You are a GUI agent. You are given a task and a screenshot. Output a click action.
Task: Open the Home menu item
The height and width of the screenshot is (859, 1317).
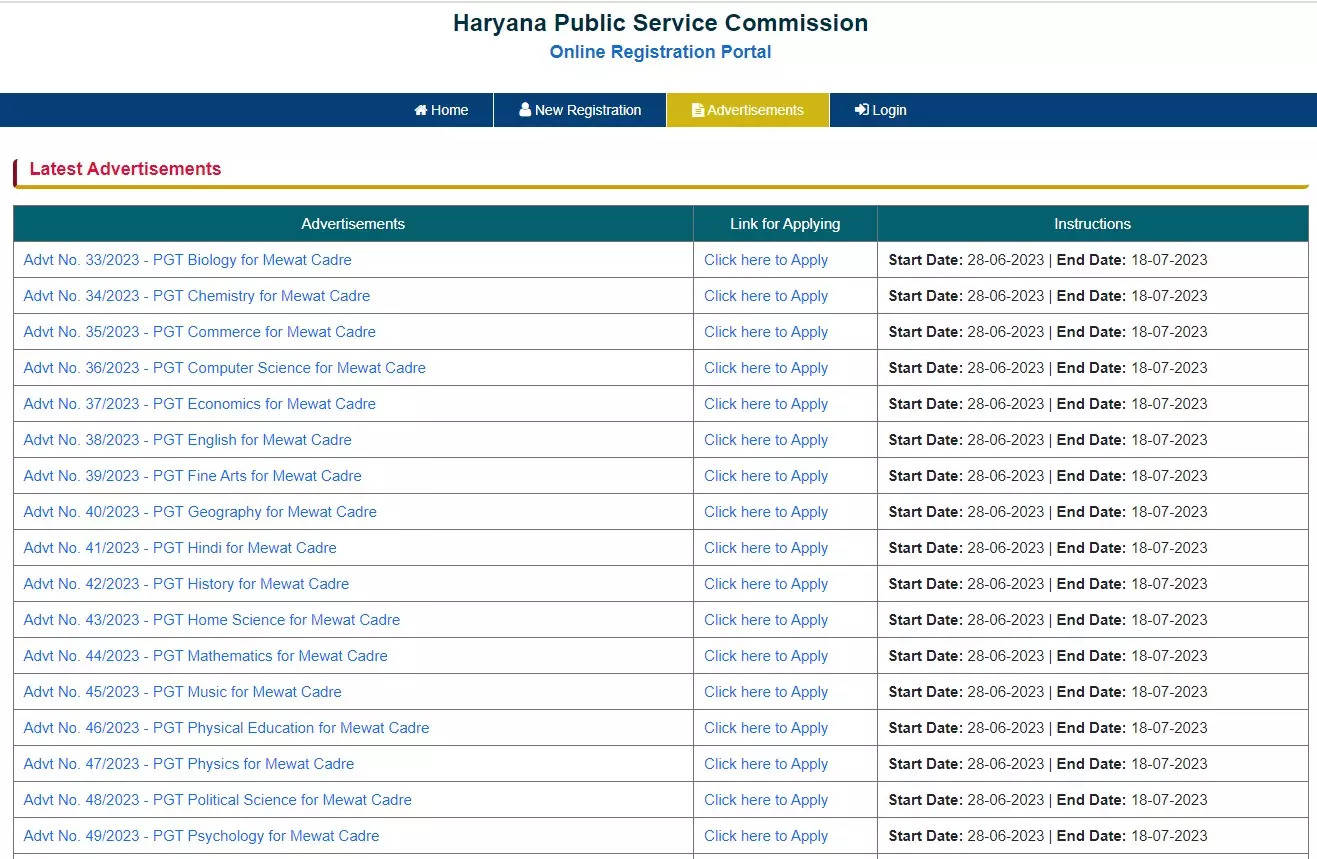click(441, 110)
